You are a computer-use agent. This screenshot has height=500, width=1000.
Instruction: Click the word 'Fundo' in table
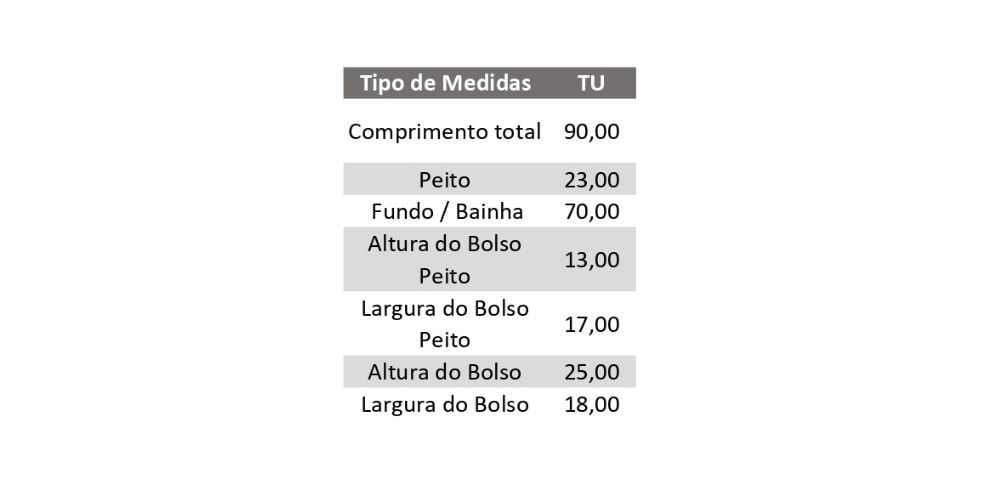tap(401, 212)
